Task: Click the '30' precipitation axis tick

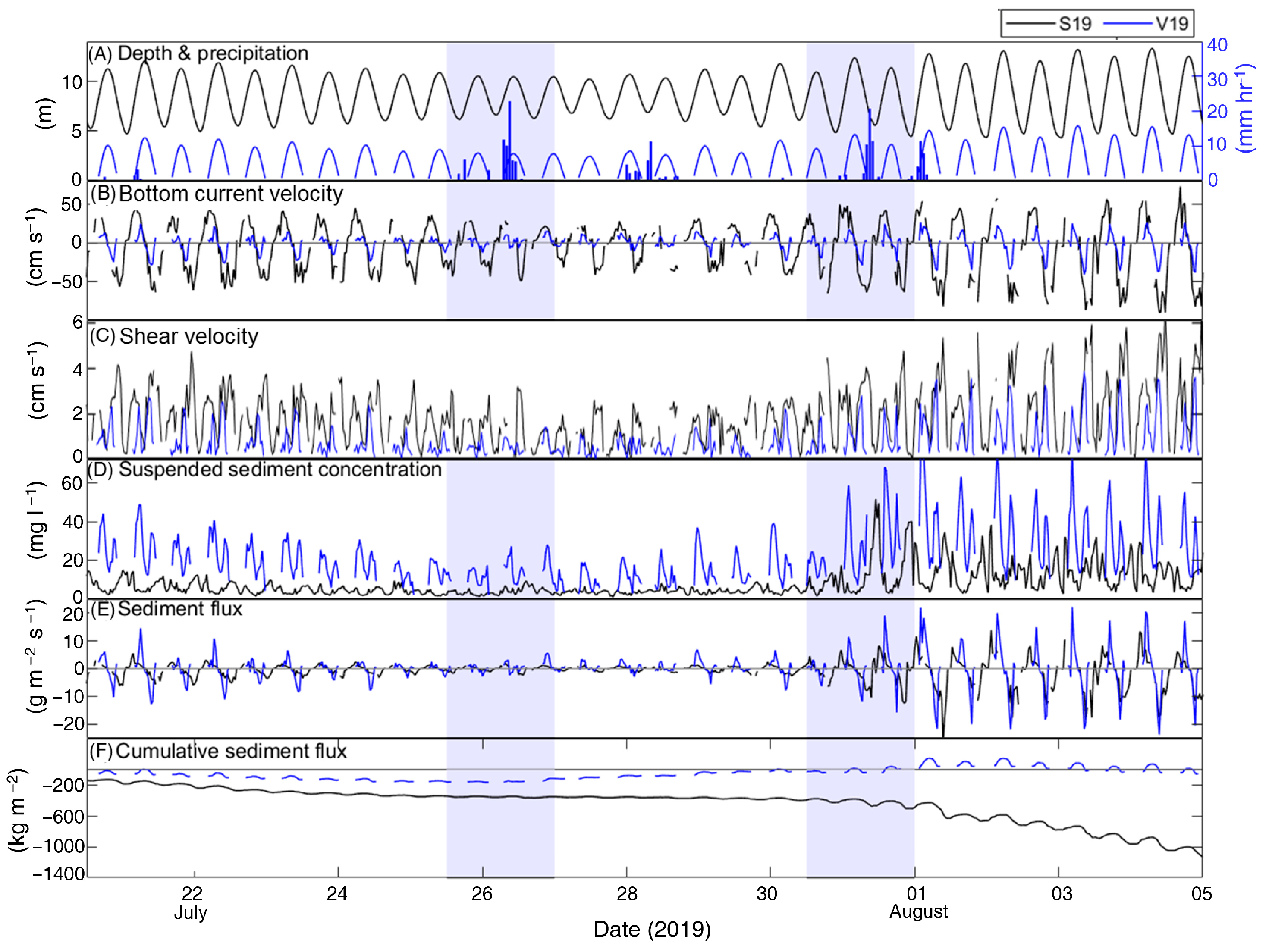Action: click(x=1217, y=79)
